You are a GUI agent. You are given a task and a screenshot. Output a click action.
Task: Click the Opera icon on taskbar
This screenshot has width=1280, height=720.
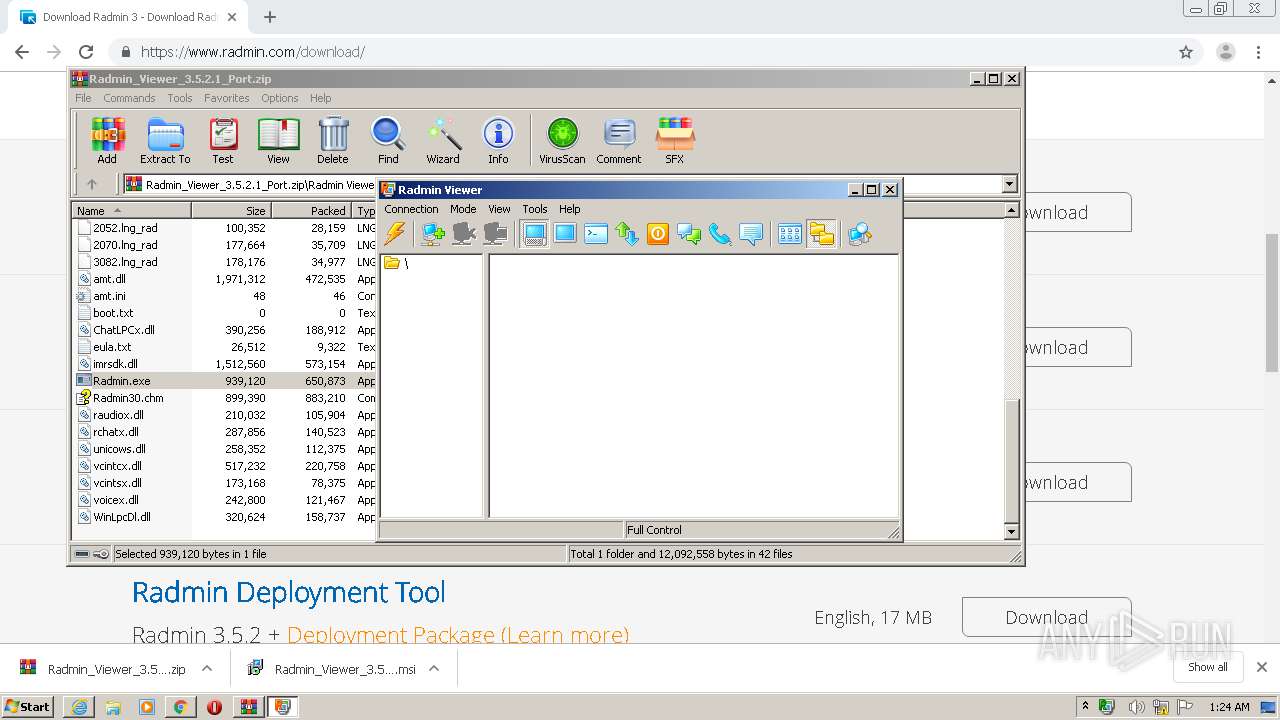214,706
